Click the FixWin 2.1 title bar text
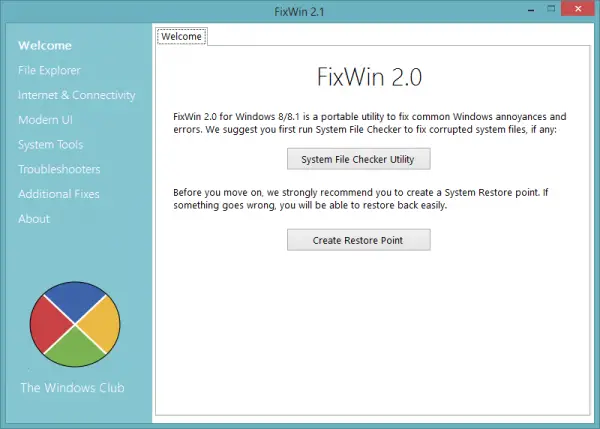This screenshot has height=429, width=600. click(299, 12)
